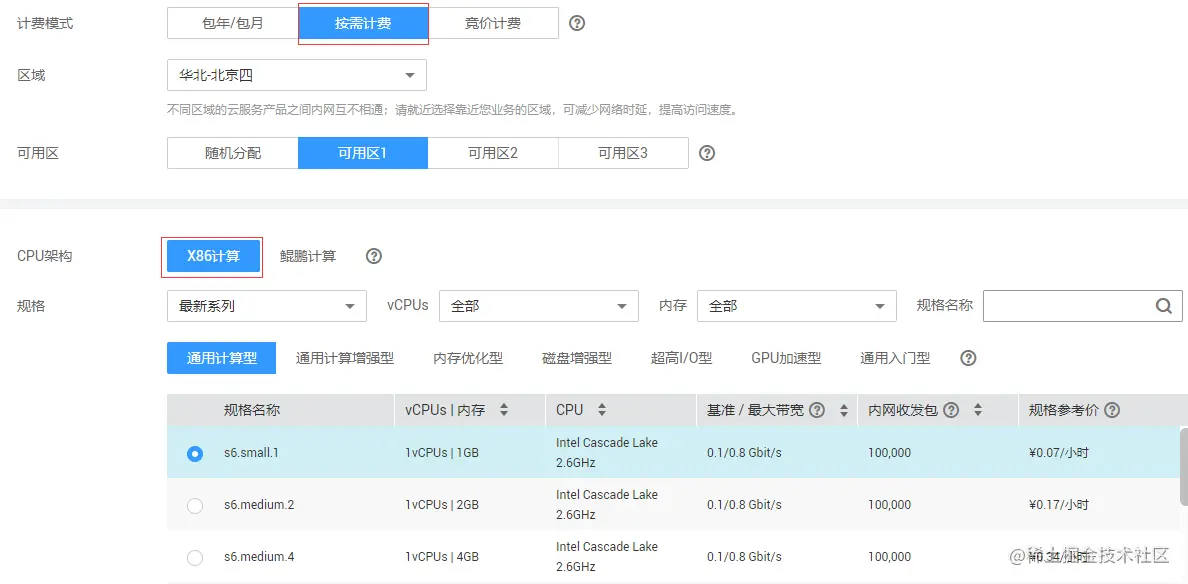Switch to 通用入门型 tab

pyautogui.click(x=896, y=358)
